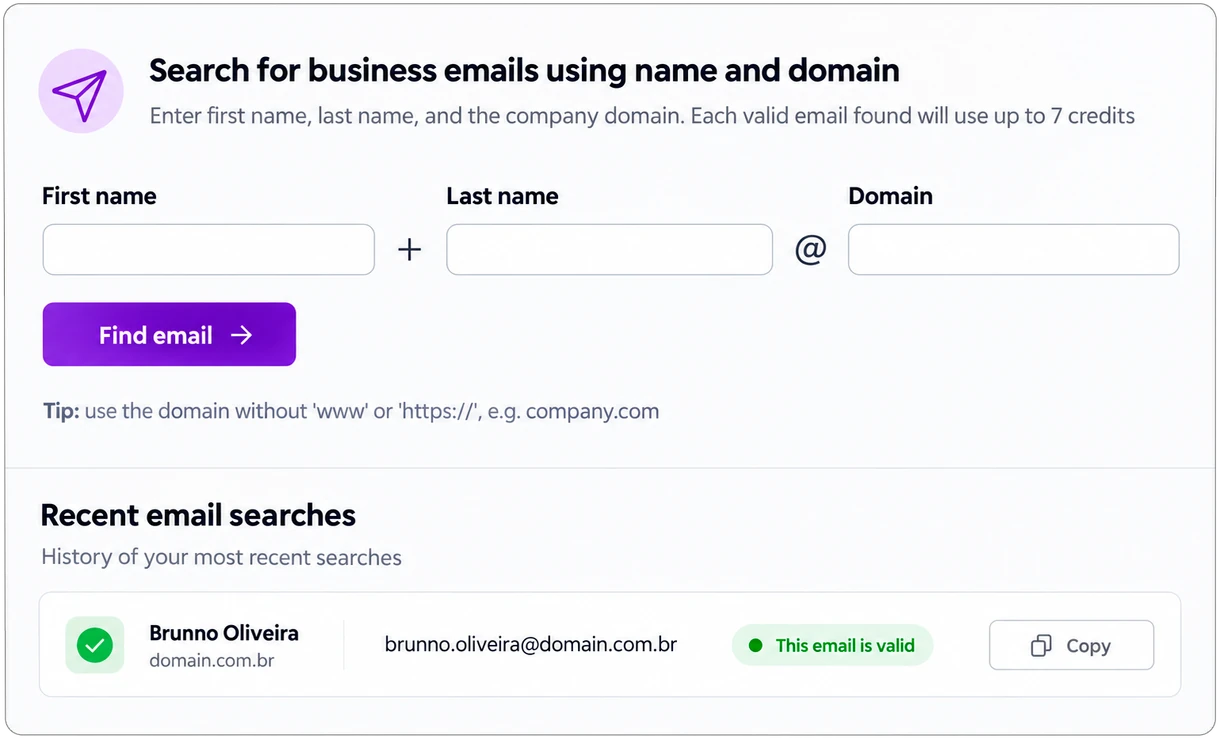Click the 'This email is valid' badge
Image resolution: width=1220 pixels, height=739 pixels.
tap(832, 645)
